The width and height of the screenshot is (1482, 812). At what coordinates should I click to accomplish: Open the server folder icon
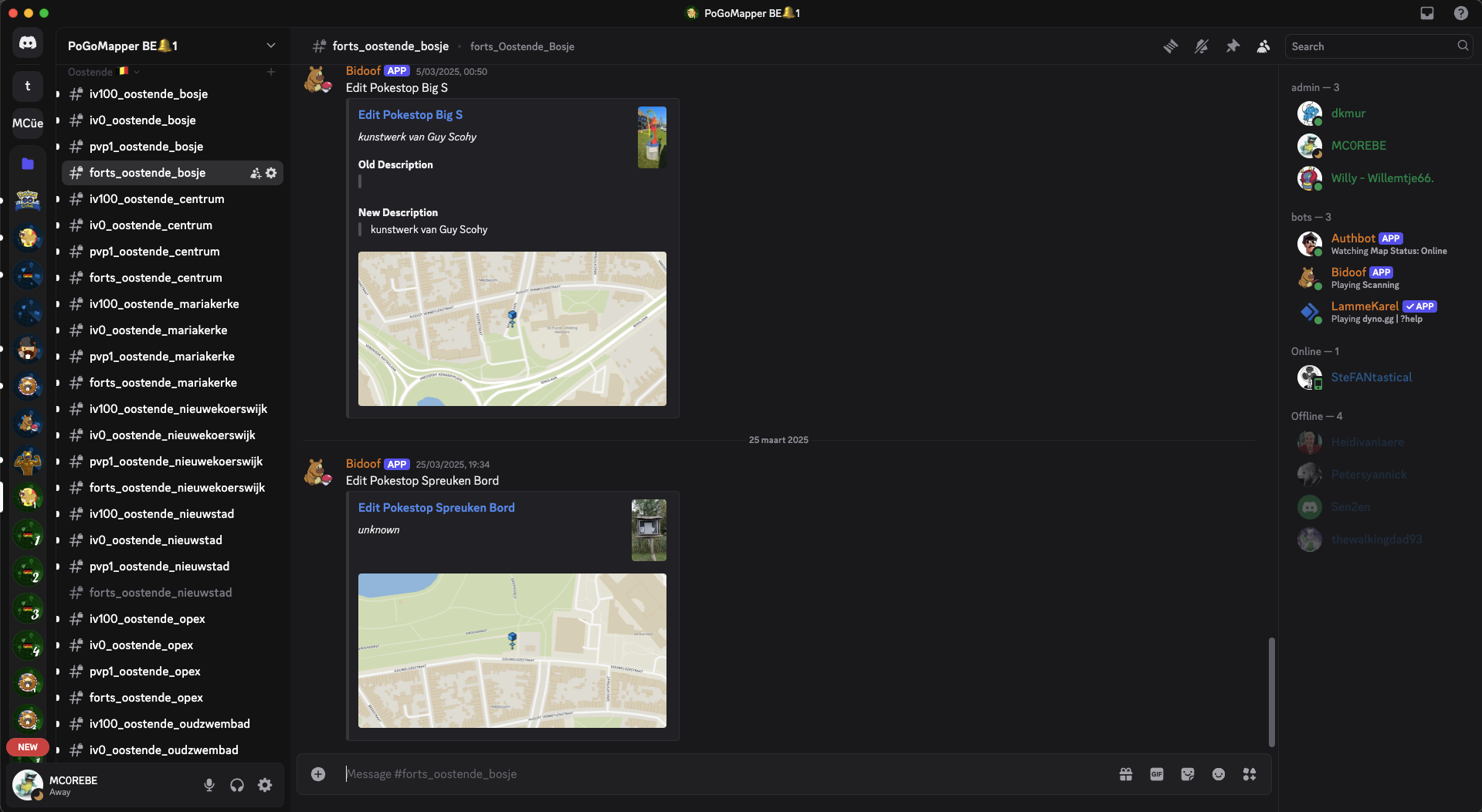[x=28, y=163]
